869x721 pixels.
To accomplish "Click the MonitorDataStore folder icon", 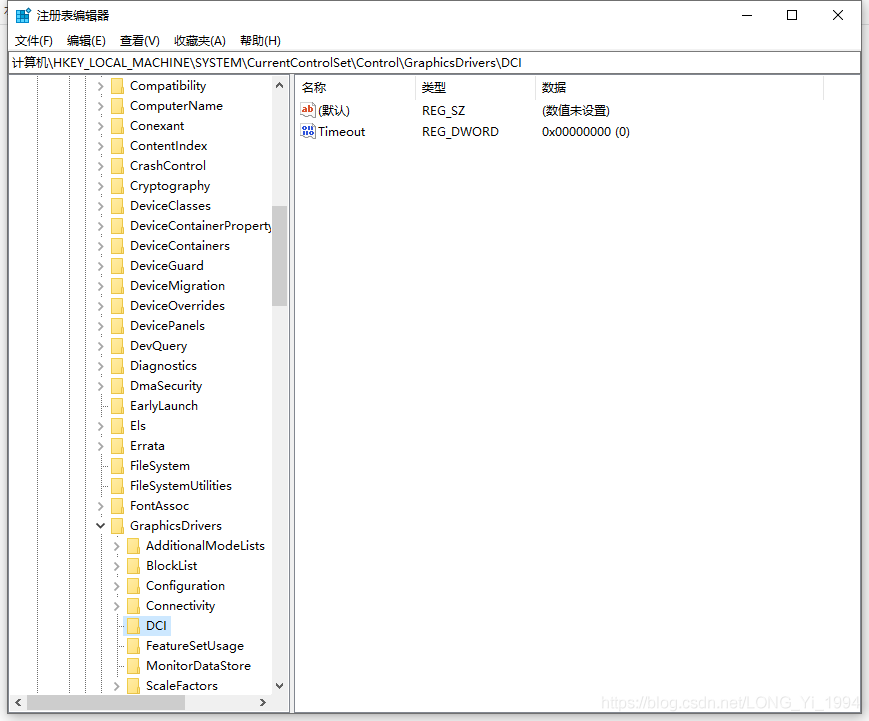I will pyautogui.click(x=134, y=665).
